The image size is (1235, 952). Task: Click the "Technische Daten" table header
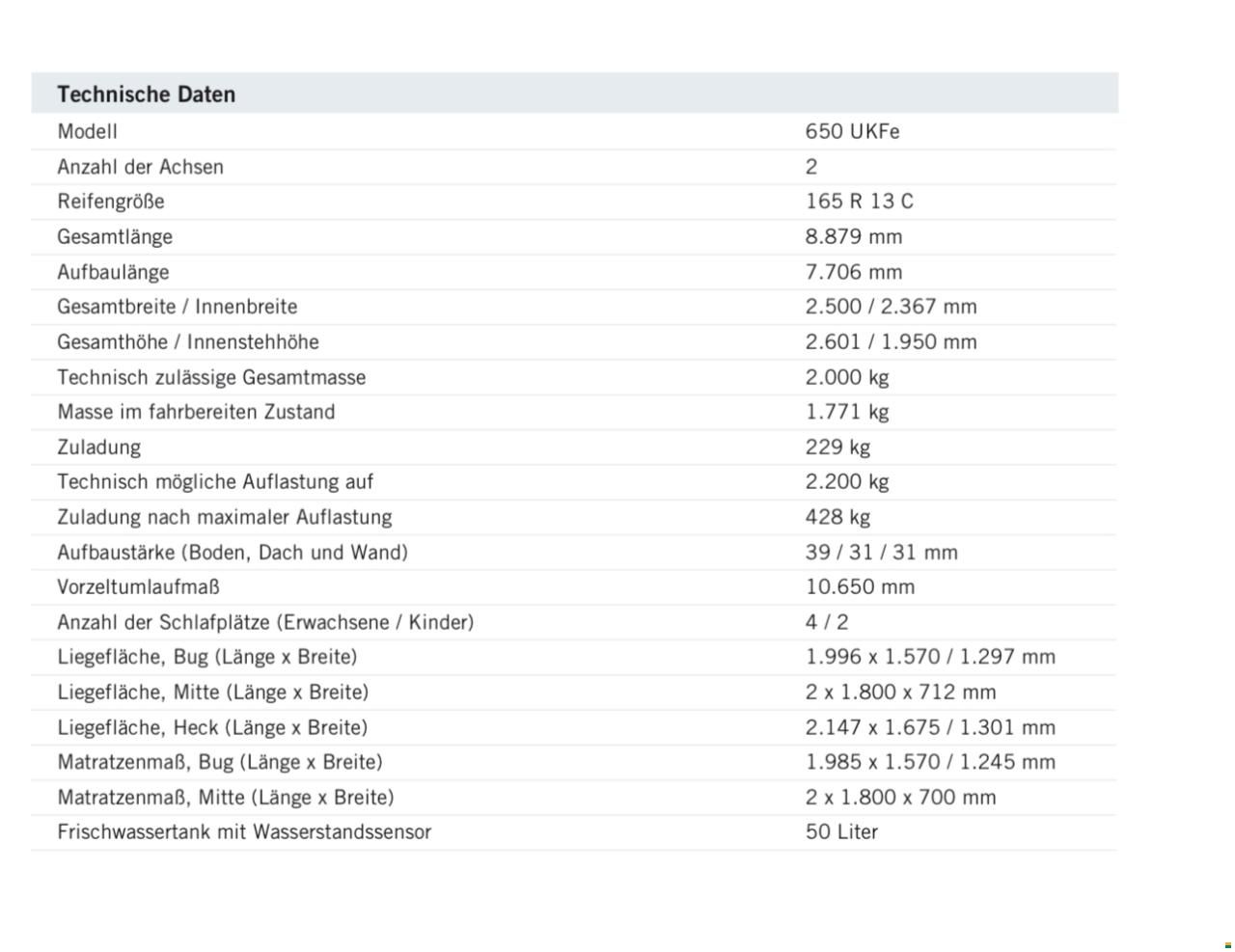click(x=146, y=95)
